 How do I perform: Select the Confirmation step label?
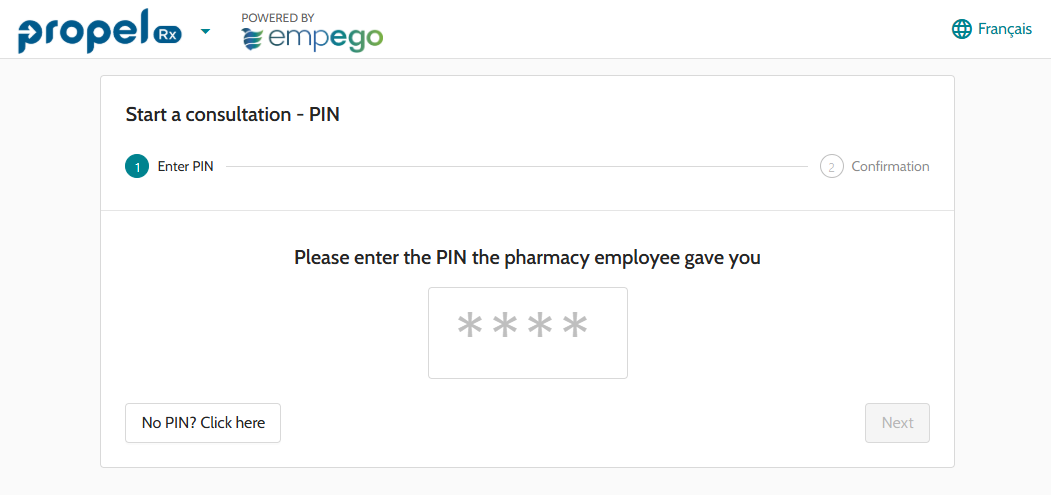coord(890,167)
